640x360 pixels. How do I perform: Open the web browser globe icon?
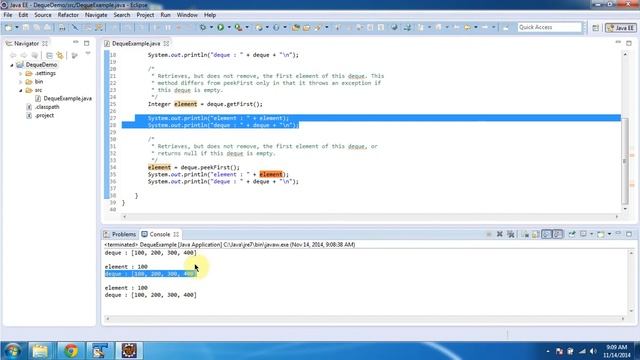click(394, 27)
